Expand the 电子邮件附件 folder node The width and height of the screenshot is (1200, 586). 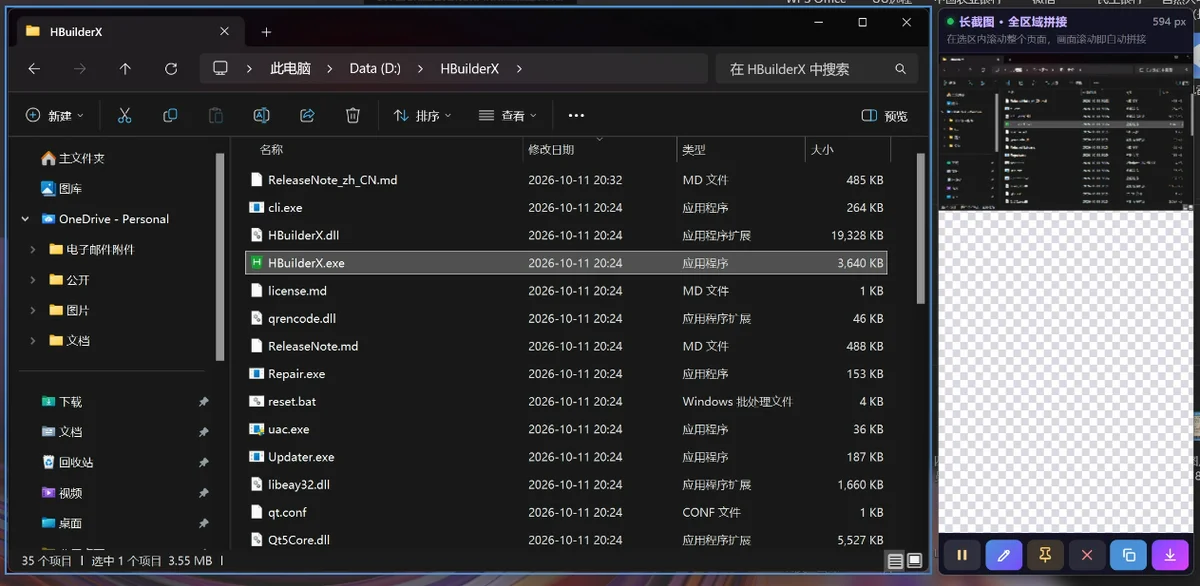33,249
